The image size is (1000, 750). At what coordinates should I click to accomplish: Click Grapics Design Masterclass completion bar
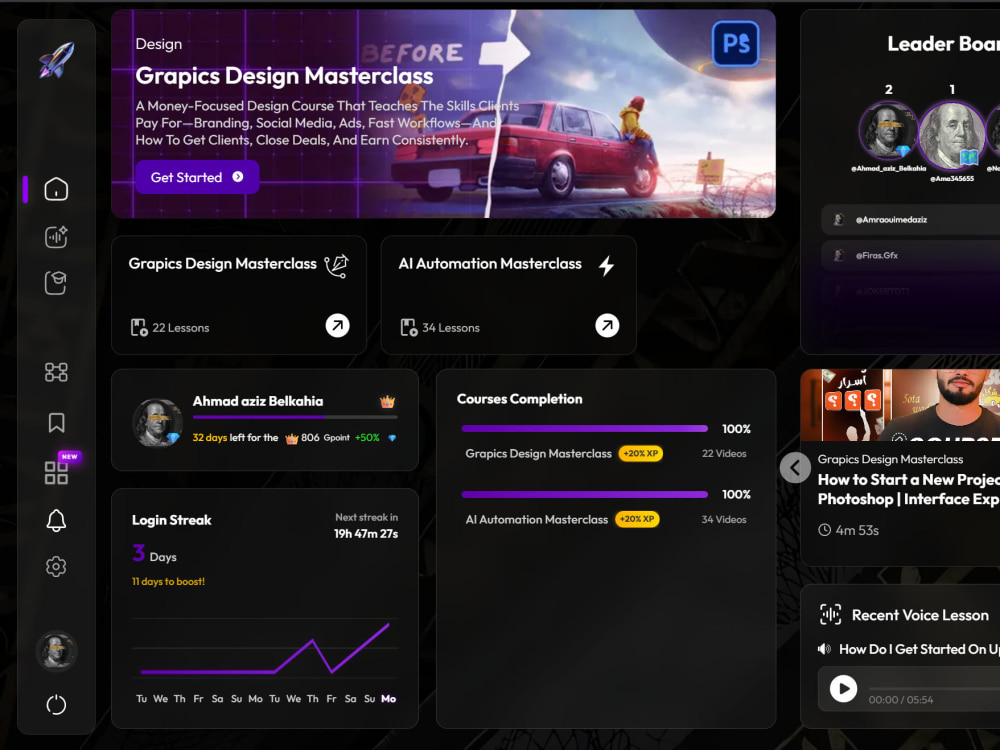[585, 429]
